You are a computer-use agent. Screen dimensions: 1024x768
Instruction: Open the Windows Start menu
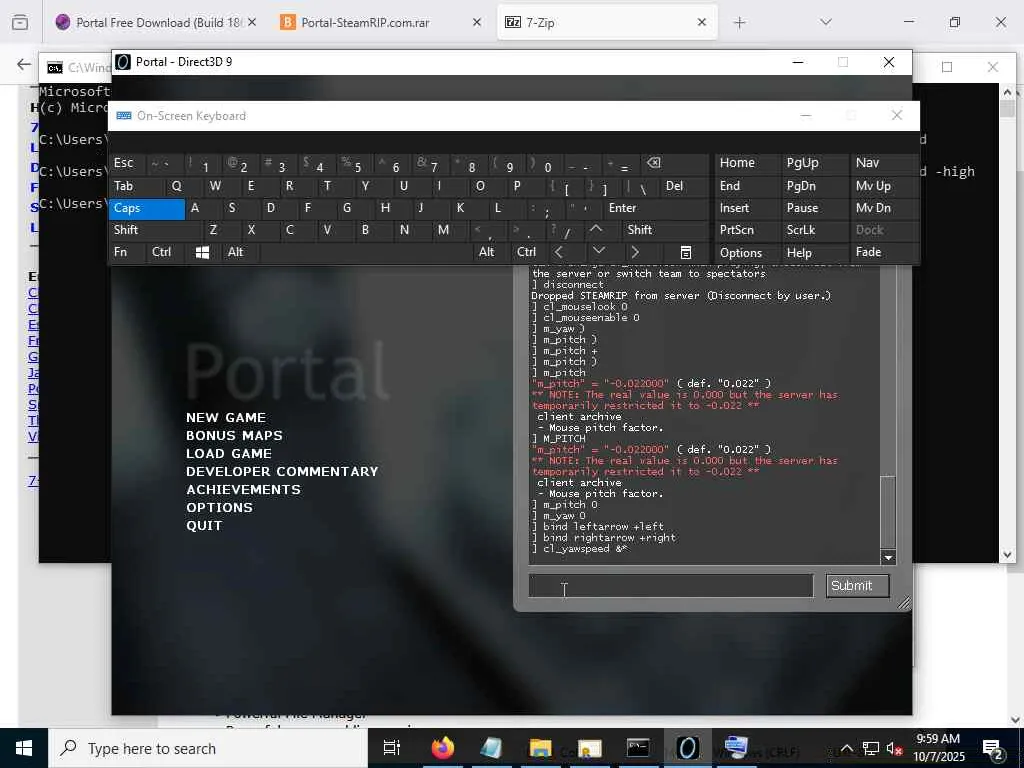24,748
